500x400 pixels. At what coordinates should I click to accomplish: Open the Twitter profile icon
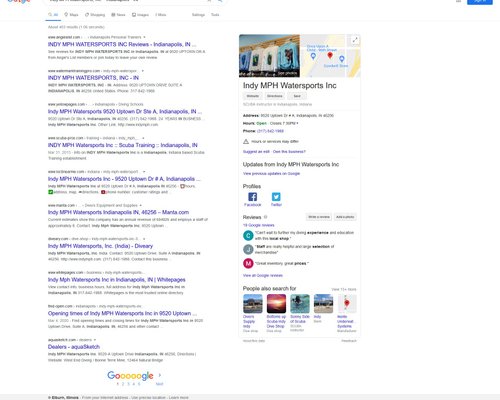pos(276,197)
